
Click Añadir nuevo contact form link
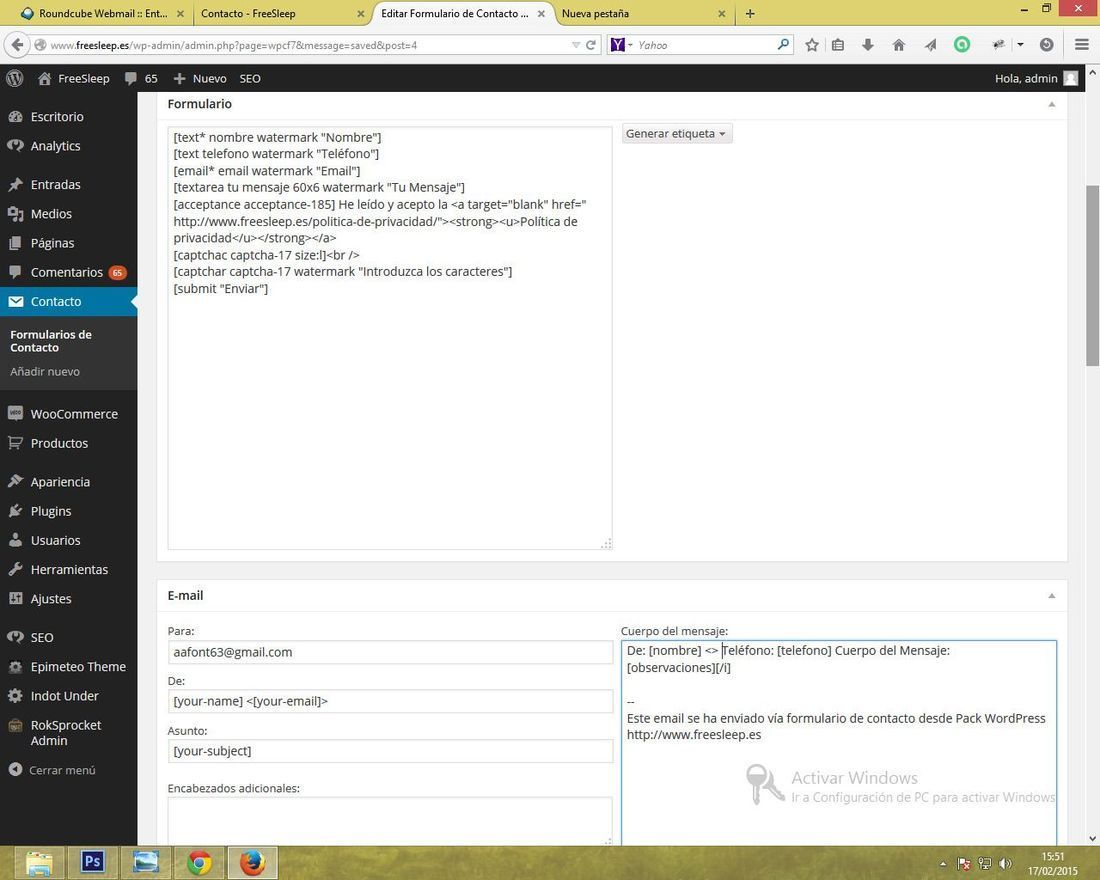point(45,372)
